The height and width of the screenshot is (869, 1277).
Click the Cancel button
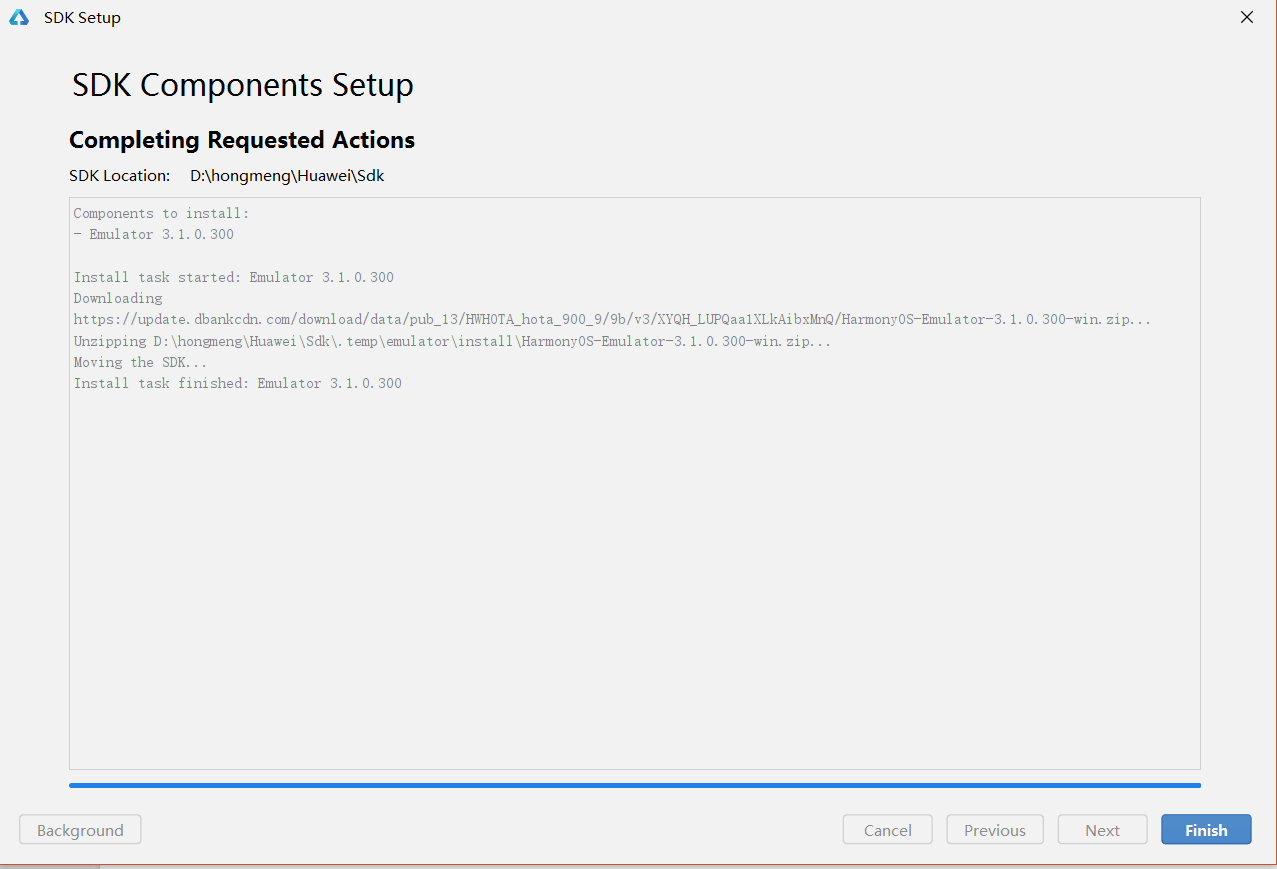887,830
